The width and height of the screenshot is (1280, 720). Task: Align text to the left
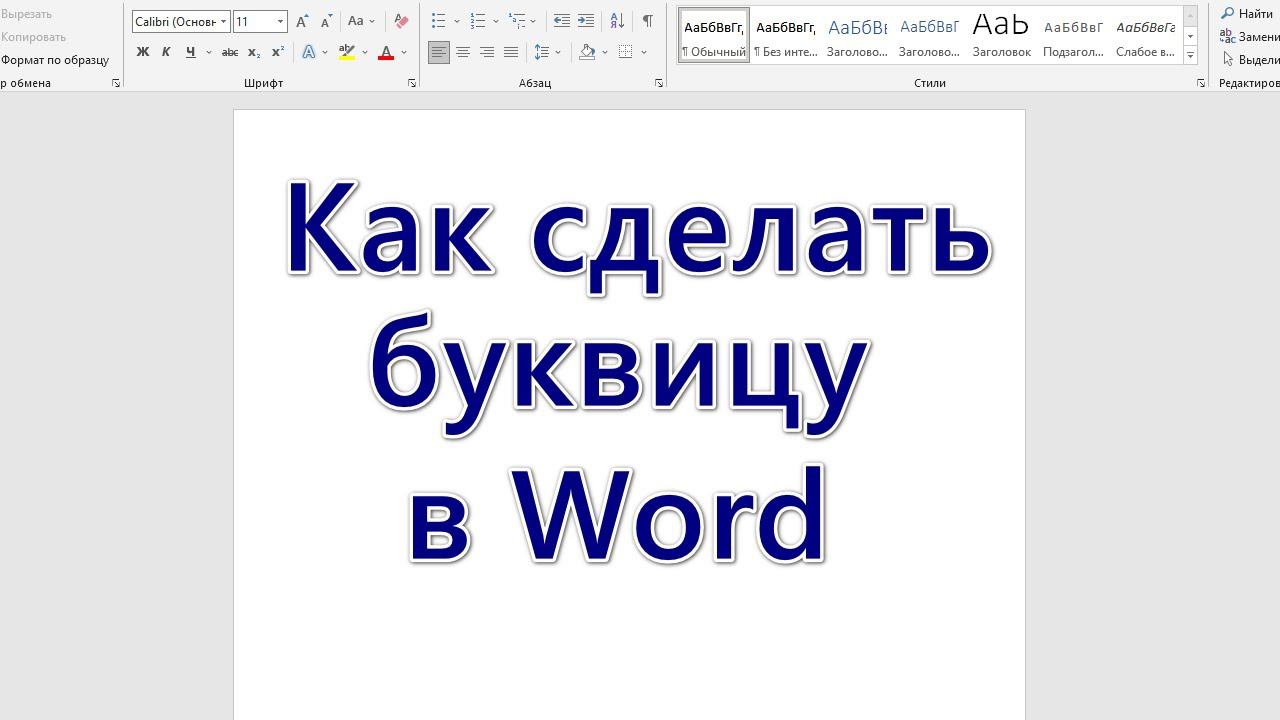pos(439,52)
